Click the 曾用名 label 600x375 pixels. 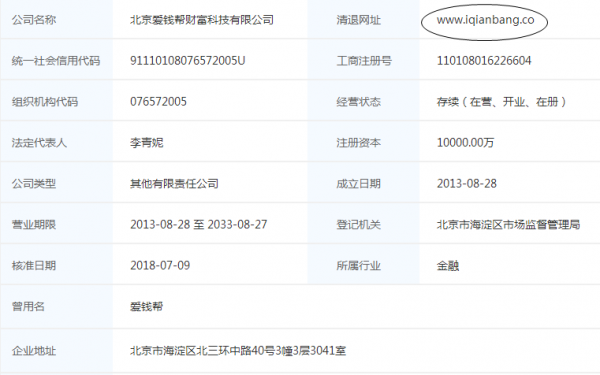[28, 307]
